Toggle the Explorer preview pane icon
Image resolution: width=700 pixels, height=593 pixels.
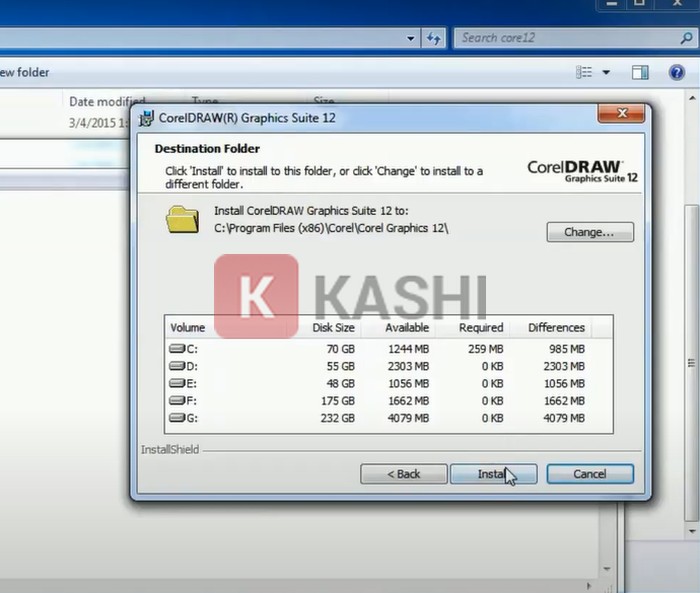coord(641,72)
